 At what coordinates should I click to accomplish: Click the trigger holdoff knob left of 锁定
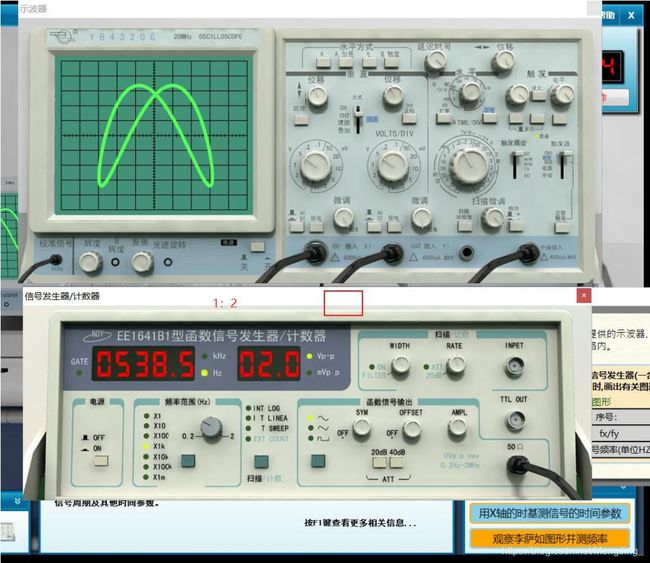tap(517, 95)
